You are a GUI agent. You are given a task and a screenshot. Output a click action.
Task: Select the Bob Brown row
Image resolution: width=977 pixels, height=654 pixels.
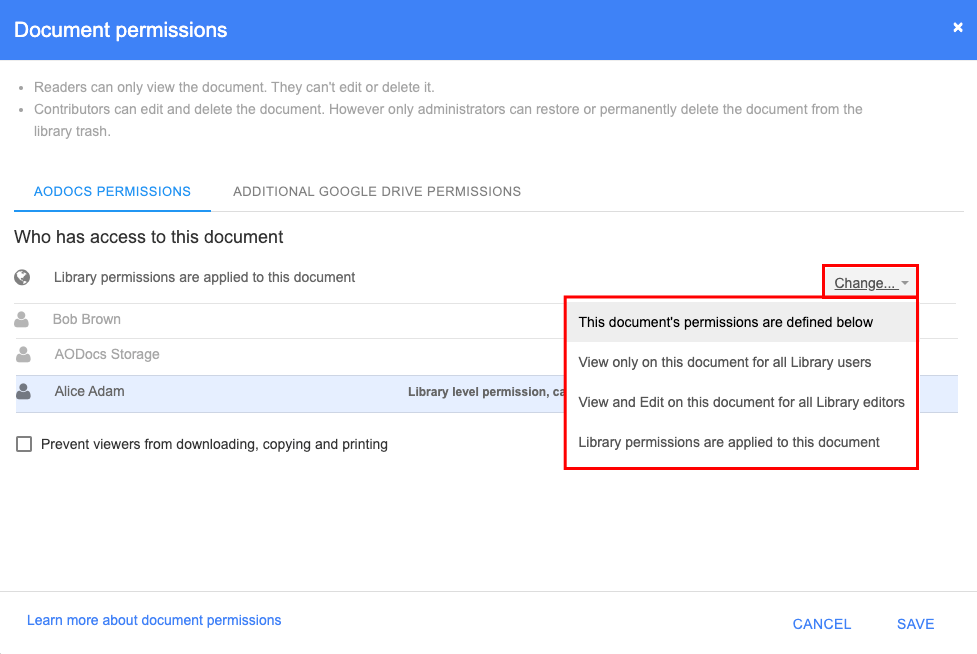pyautogui.click(x=290, y=321)
